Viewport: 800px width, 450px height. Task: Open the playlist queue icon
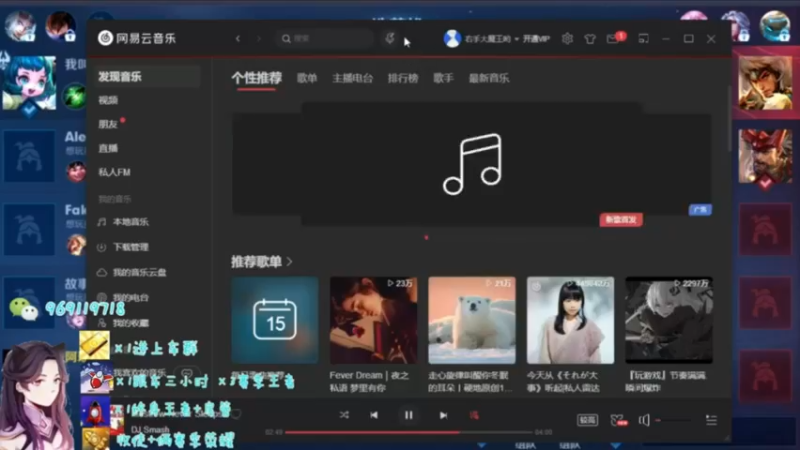711,420
